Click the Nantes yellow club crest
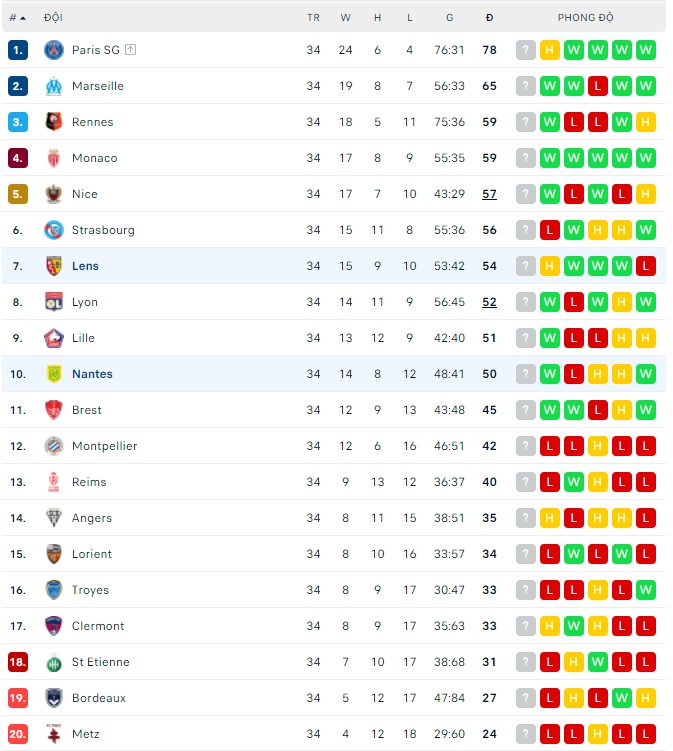The height and width of the screenshot is (751, 673). [54, 374]
